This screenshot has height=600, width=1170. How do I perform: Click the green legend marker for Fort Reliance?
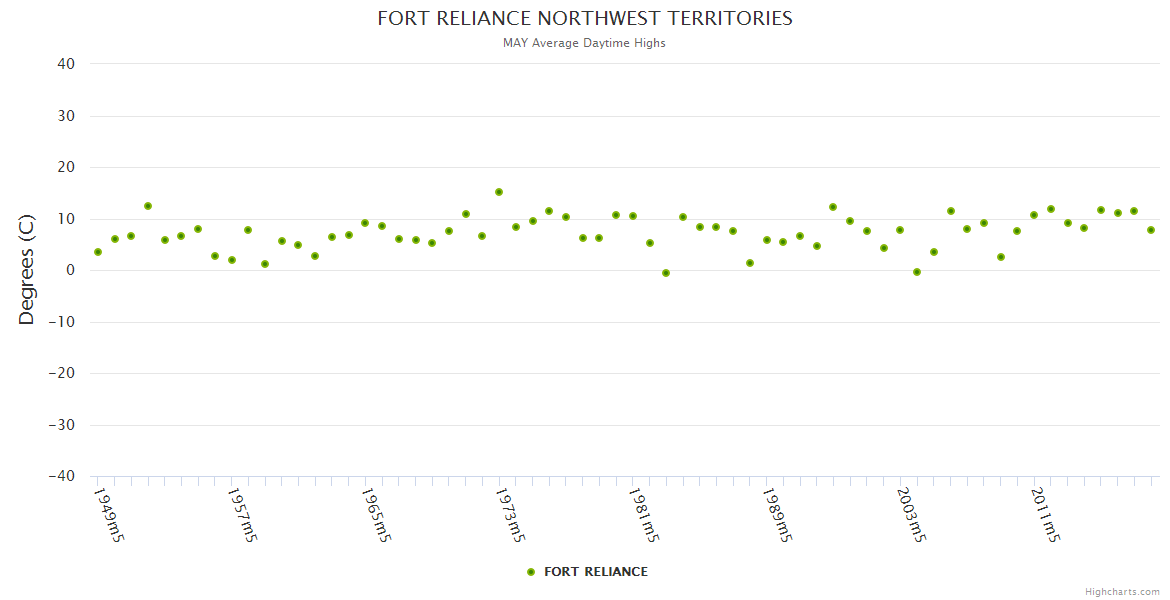(x=531, y=572)
